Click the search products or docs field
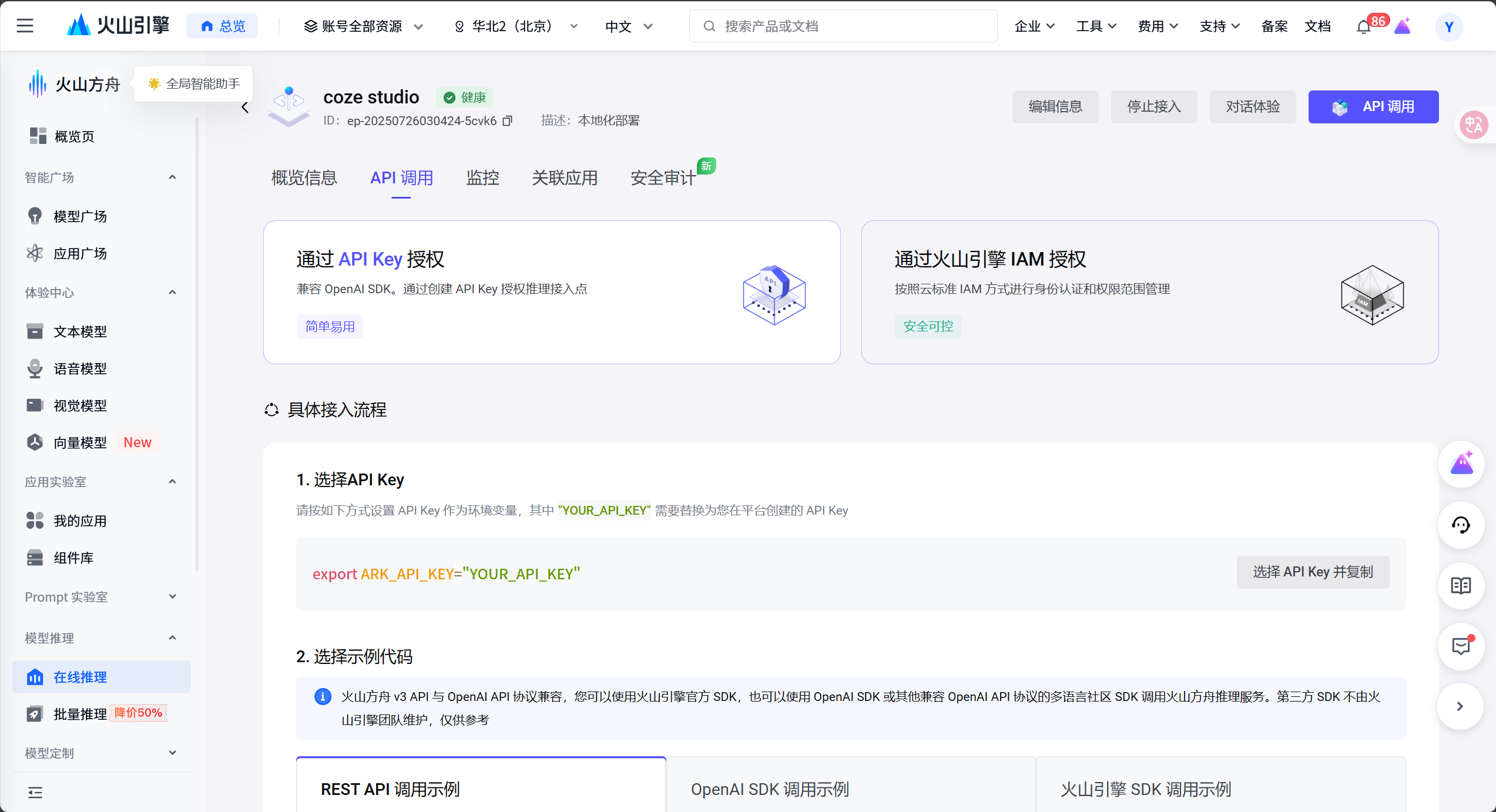Image resolution: width=1496 pixels, height=812 pixels. tap(843, 26)
